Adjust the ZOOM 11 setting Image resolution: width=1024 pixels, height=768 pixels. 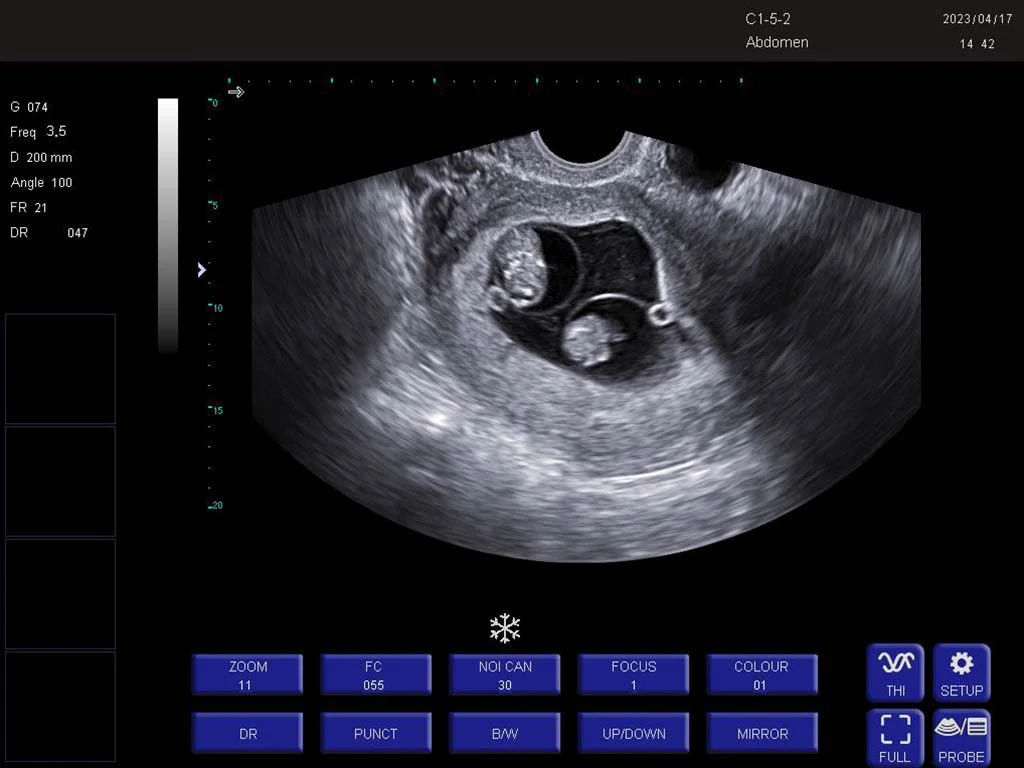point(248,675)
